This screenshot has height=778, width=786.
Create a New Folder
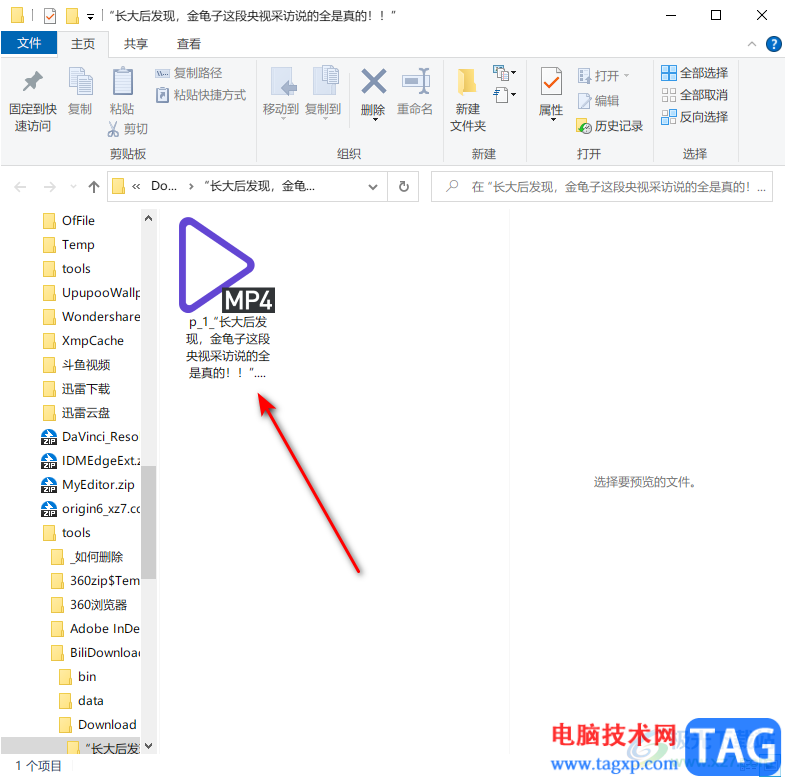click(468, 99)
